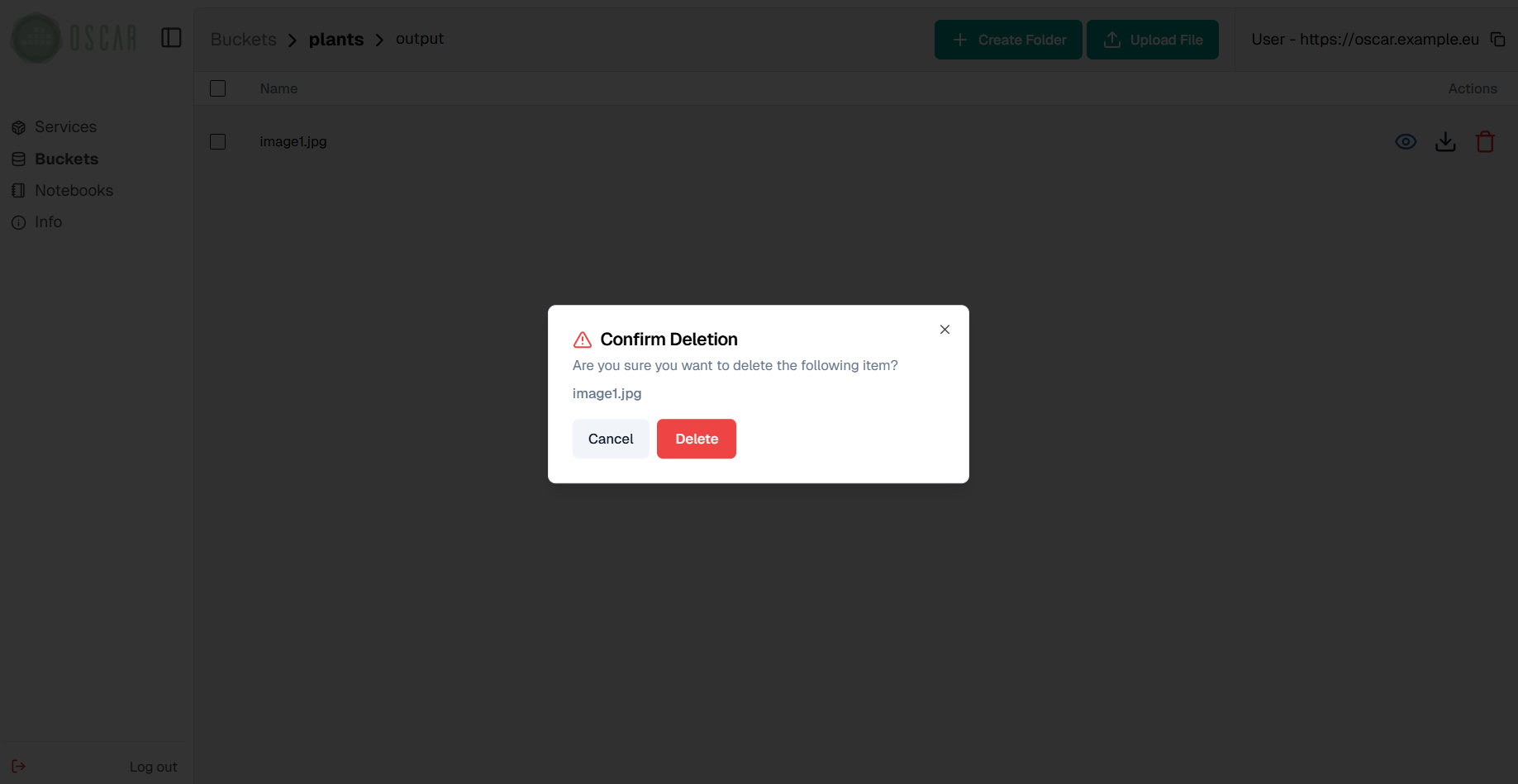Toggle the sidebar collapse icon
The width and height of the screenshot is (1518, 784).
point(171,38)
